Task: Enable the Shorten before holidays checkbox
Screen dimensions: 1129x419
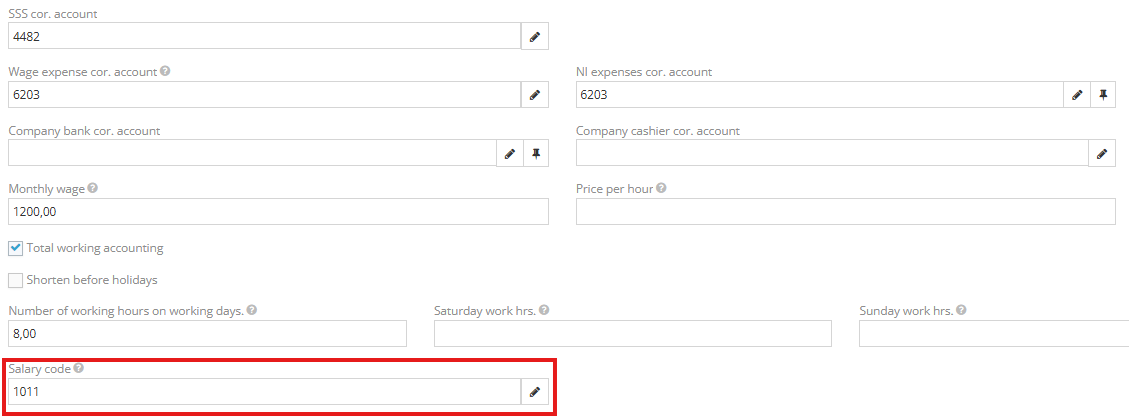Action: coord(16,280)
